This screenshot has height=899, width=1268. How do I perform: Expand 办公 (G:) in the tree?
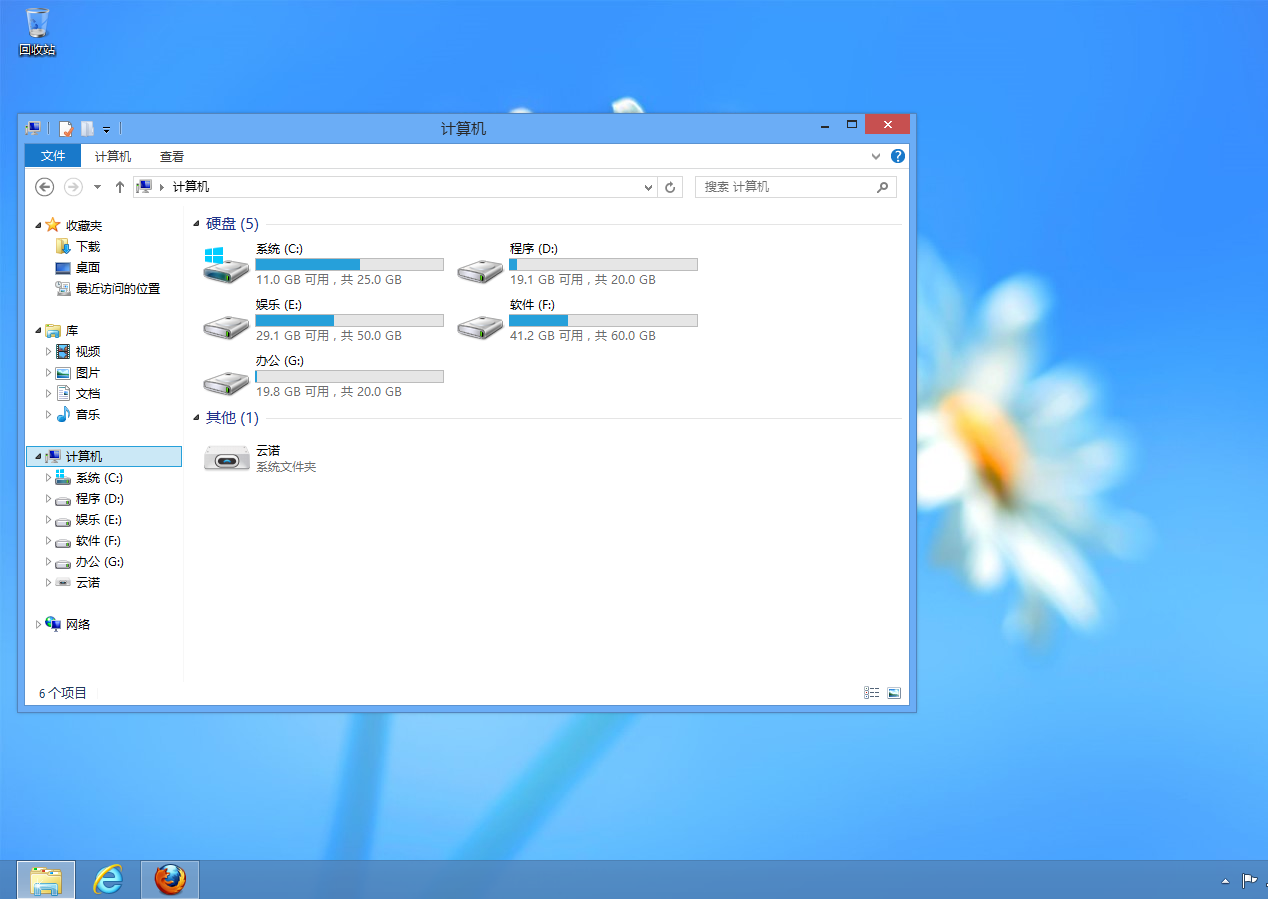click(x=48, y=562)
